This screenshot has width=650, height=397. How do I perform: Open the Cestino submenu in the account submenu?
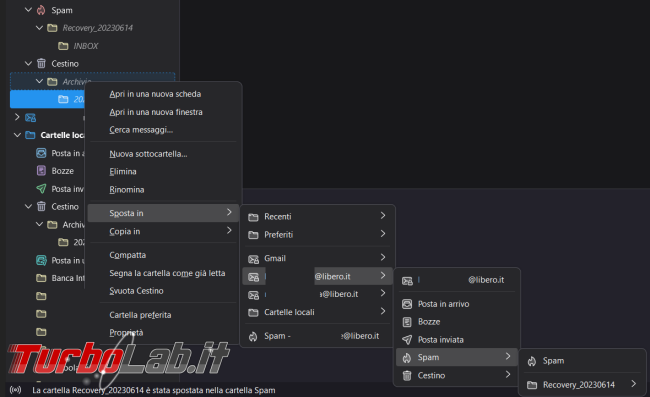(456, 375)
